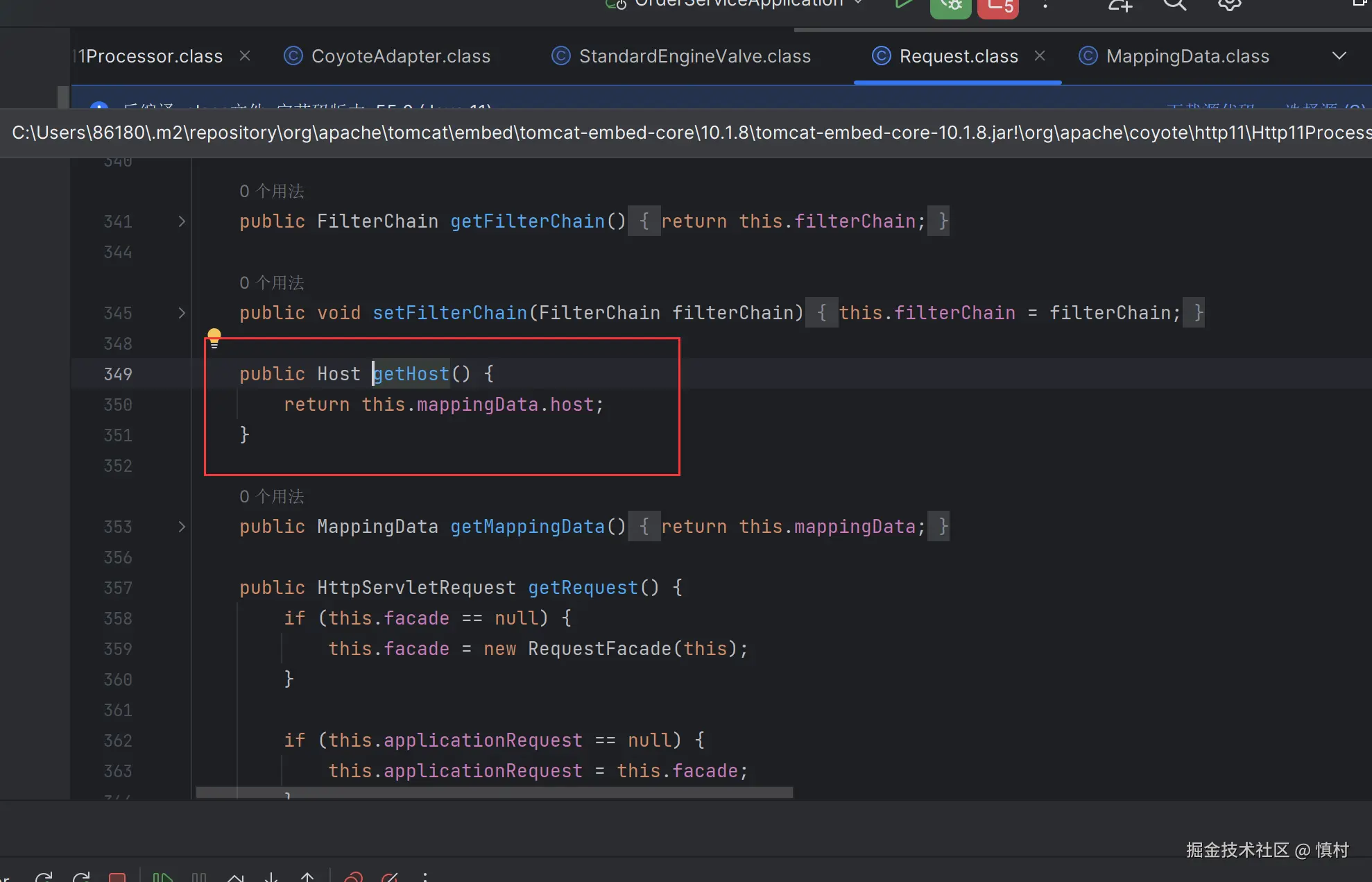The width and height of the screenshot is (1372, 882).
Task: Toggle Mute Breakpoints in debug toolbar
Action: point(390,877)
